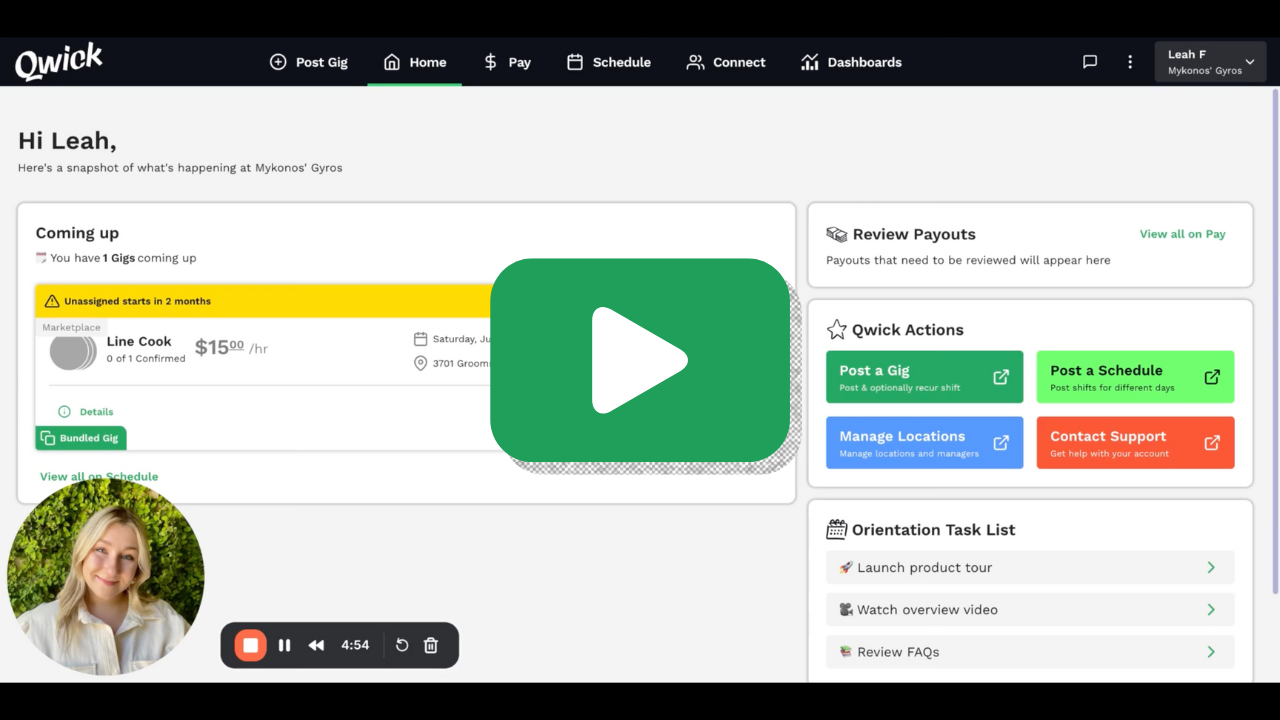Open the Post Gig menu item
Screen dimensions: 1280x720
pos(308,62)
